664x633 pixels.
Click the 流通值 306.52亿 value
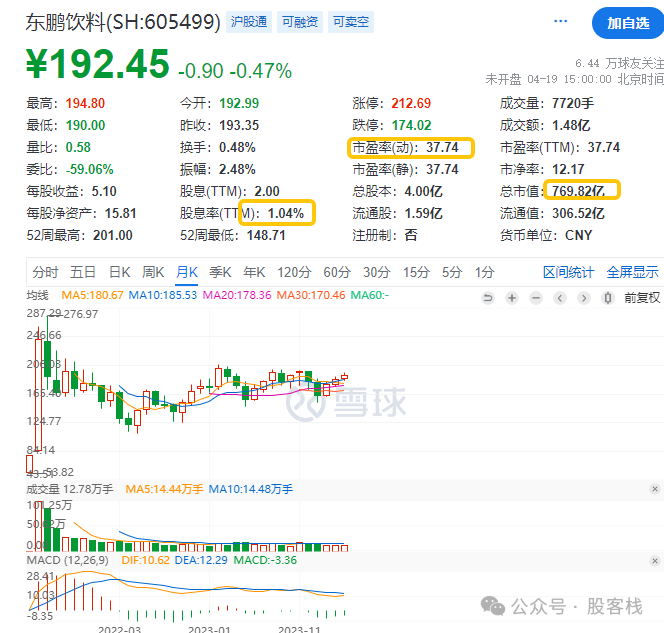[578, 213]
